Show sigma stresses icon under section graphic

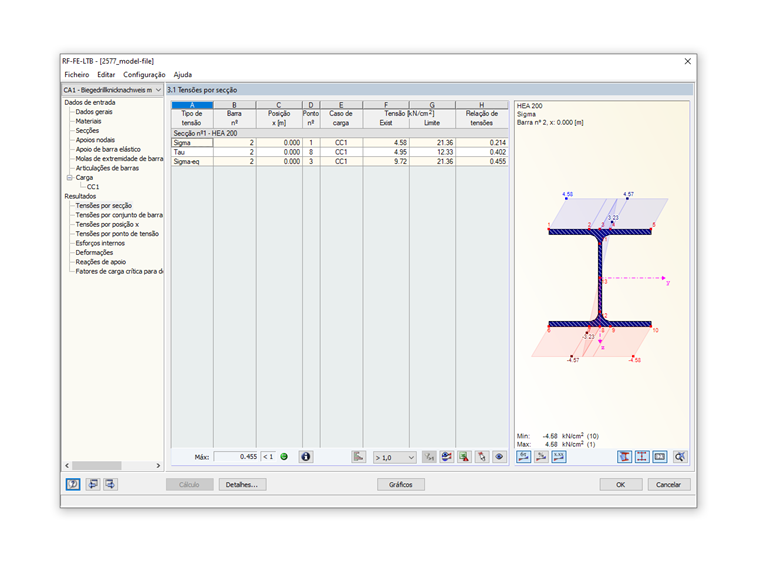click(x=523, y=457)
